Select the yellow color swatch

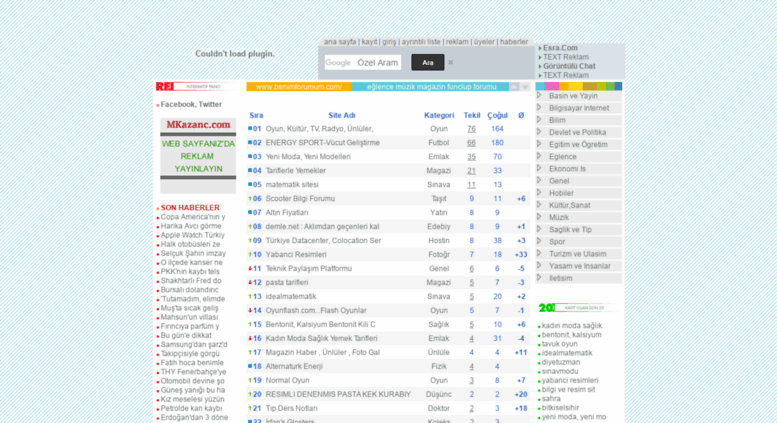[x=575, y=87]
